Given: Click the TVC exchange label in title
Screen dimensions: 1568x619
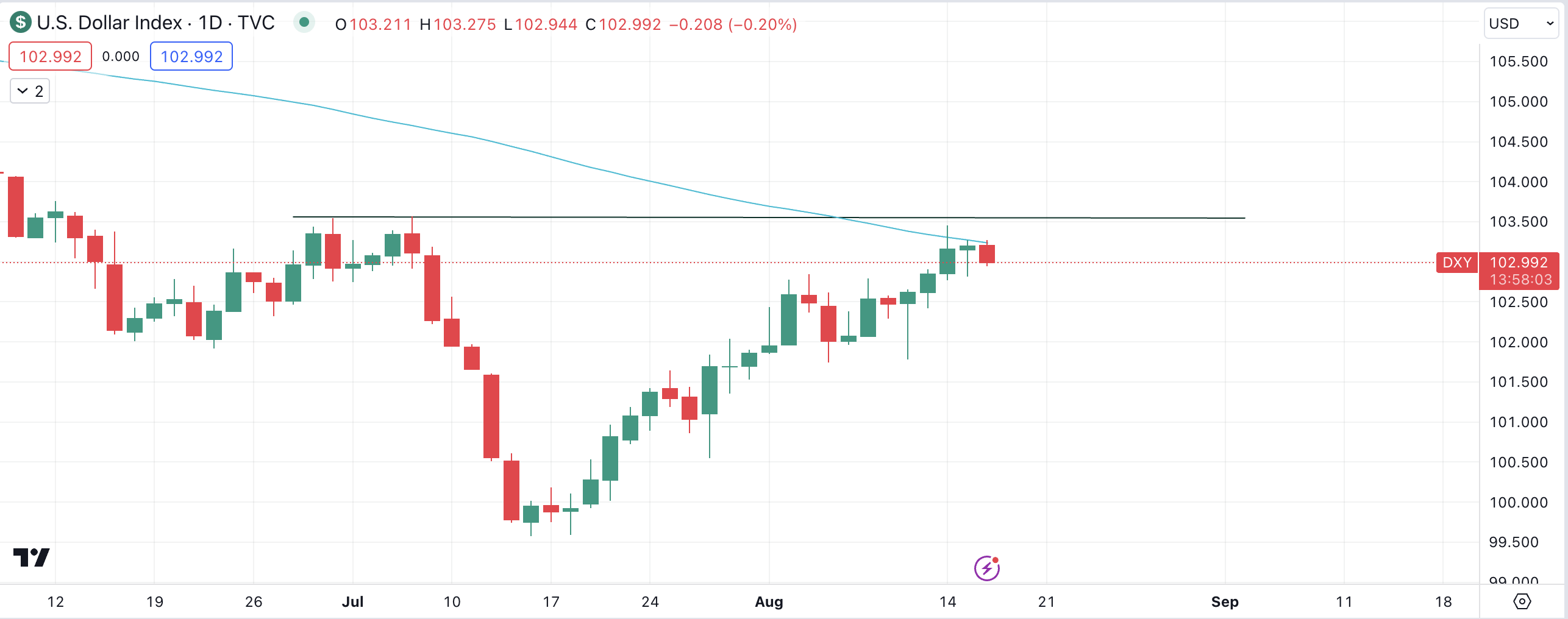Looking at the screenshot, I should tap(256, 23).
